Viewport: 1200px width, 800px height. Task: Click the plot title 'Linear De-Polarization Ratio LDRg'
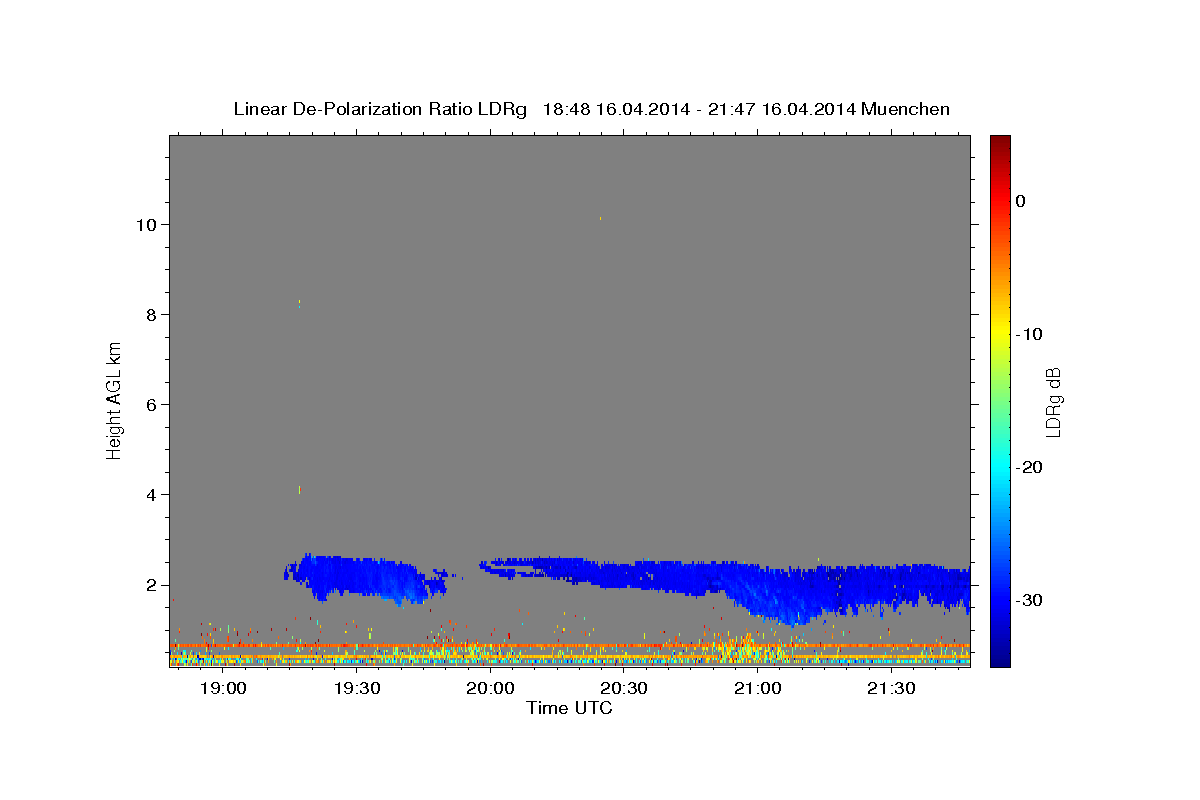(379, 109)
